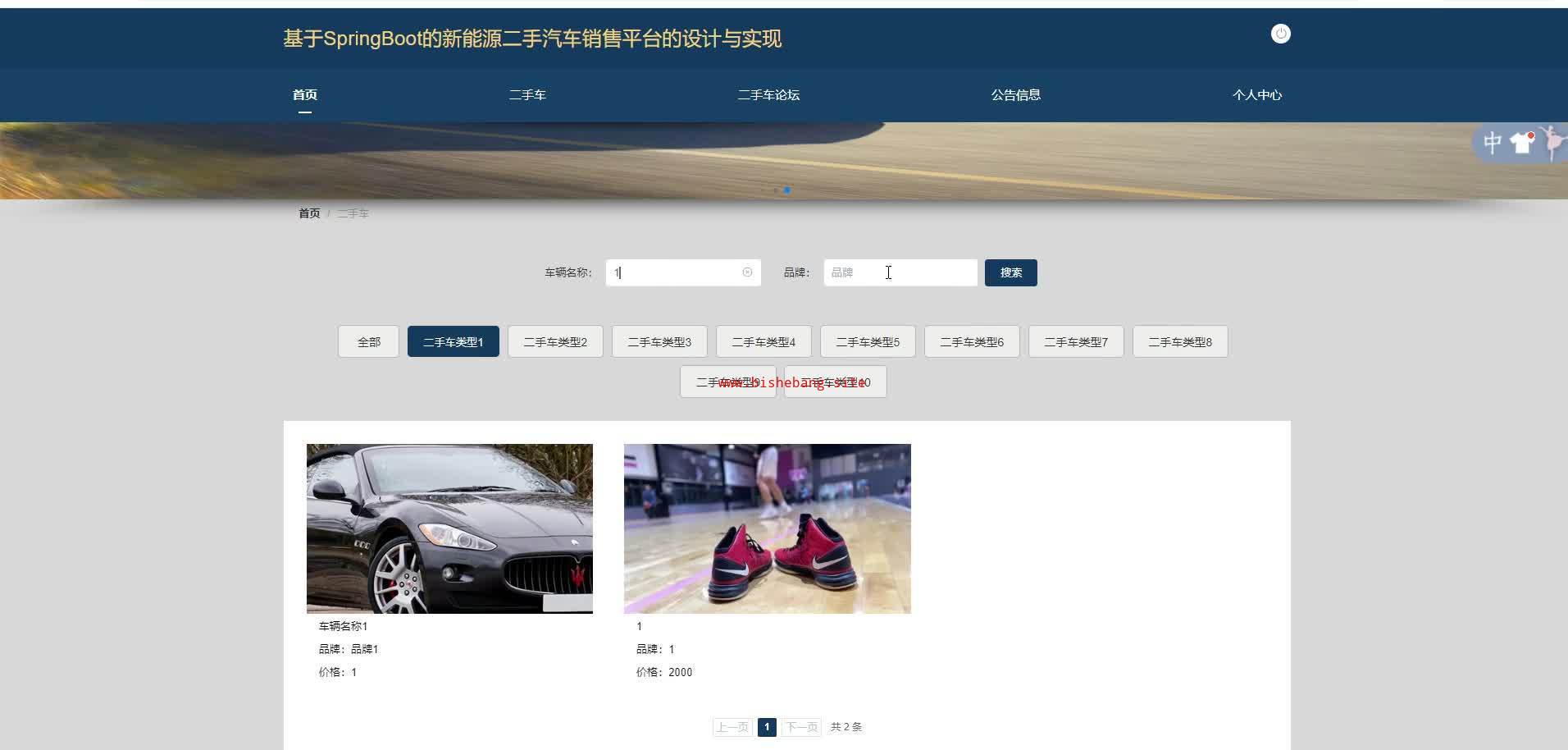Select the 二手车类型8 category button

click(1180, 341)
